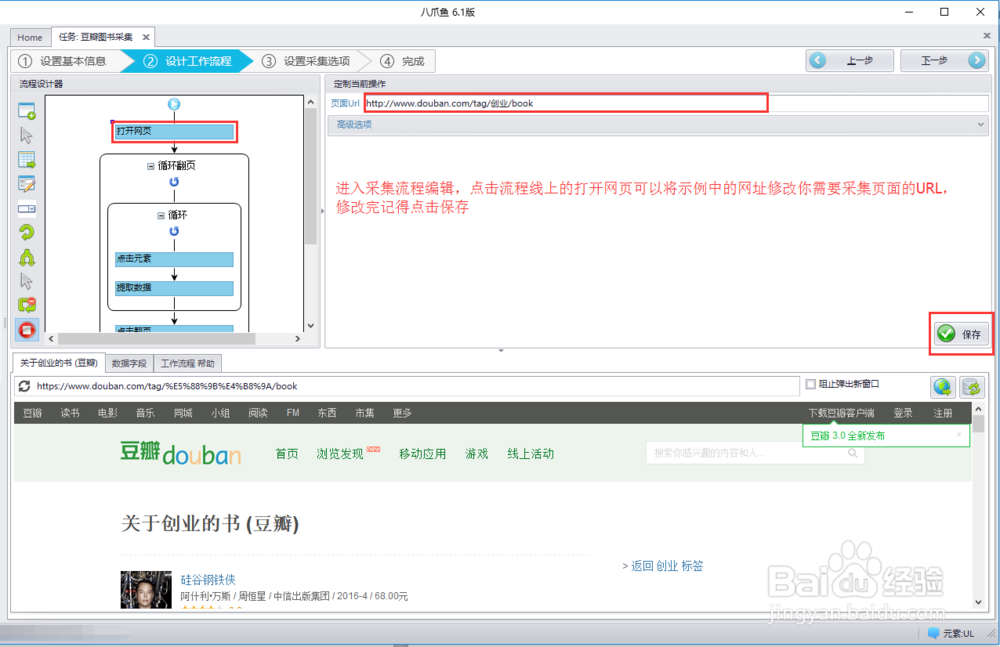Close the 豆瓣图书采集 task tab

point(146,37)
